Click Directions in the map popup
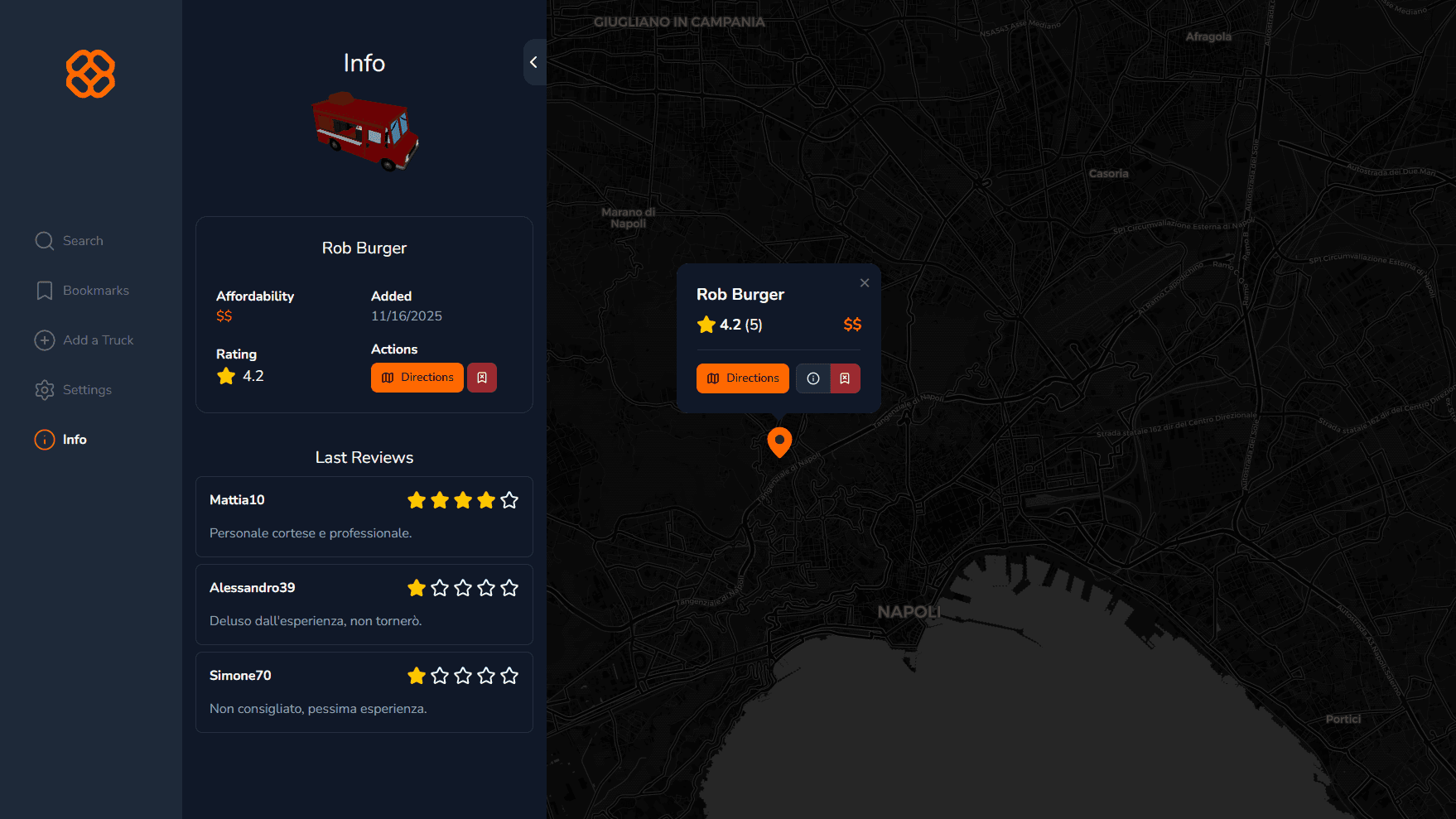Image resolution: width=1456 pixels, height=819 pixels. (x=742, y=378)
